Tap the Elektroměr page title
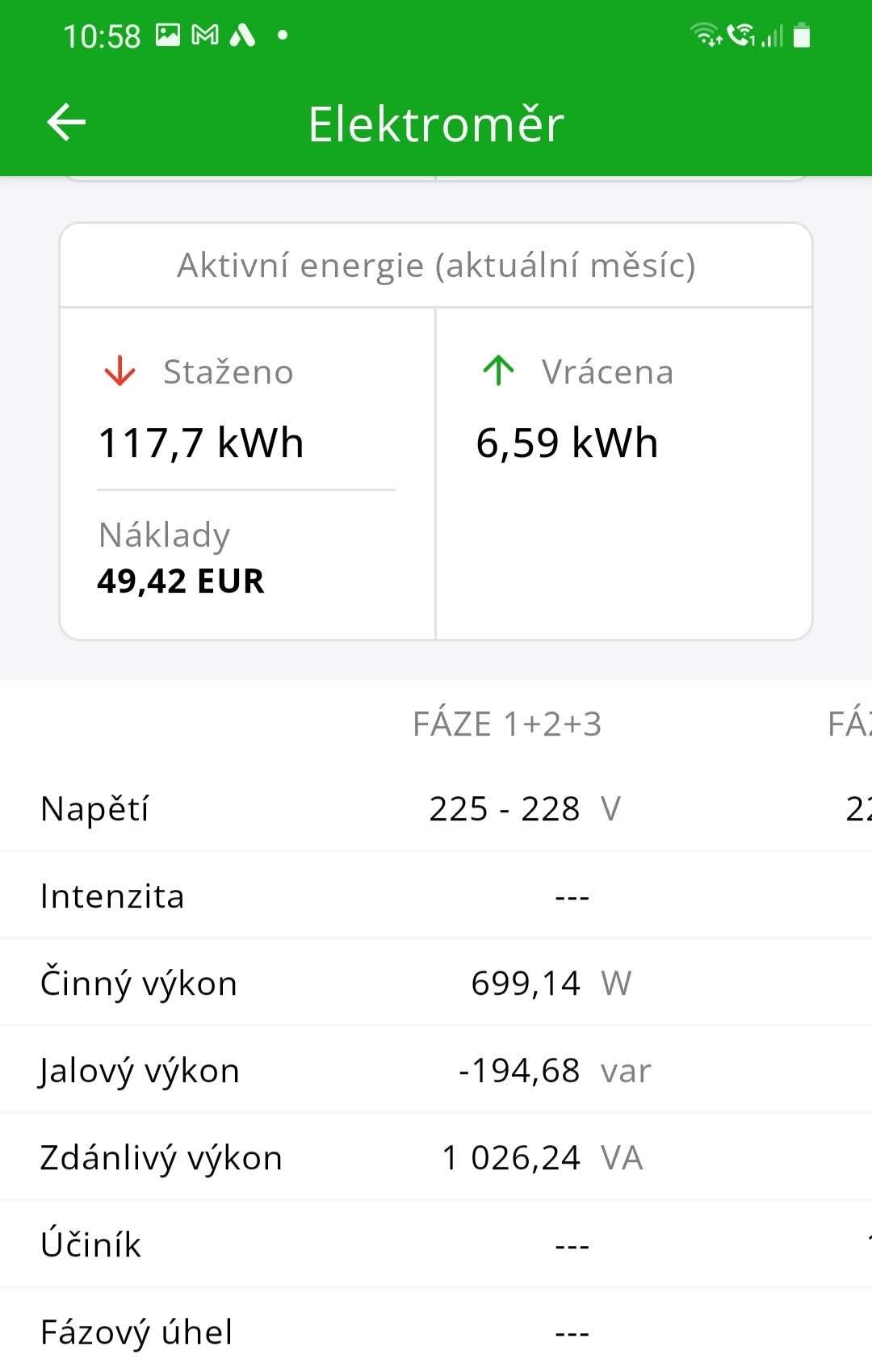 click(436, 124)
